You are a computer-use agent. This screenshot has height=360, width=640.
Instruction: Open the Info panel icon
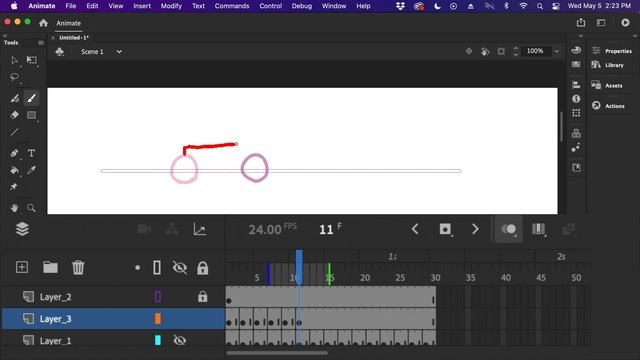(x=576, y=99)
